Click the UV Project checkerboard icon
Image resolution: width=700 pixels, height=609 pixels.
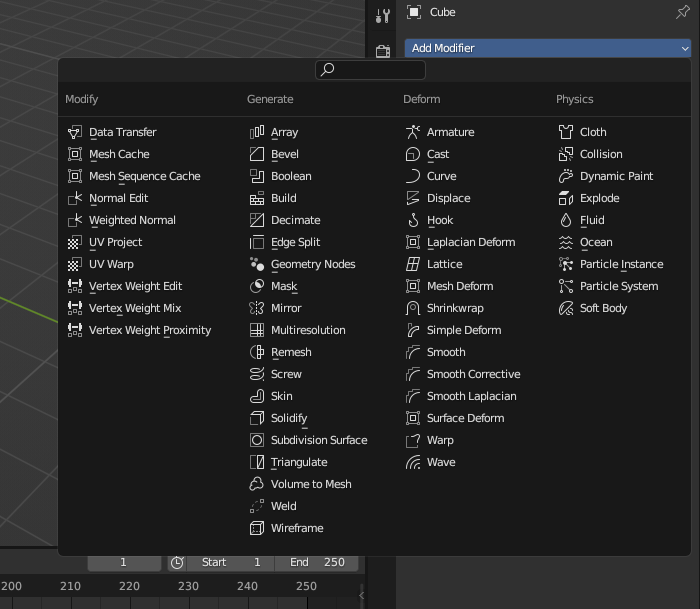[75, 242]
